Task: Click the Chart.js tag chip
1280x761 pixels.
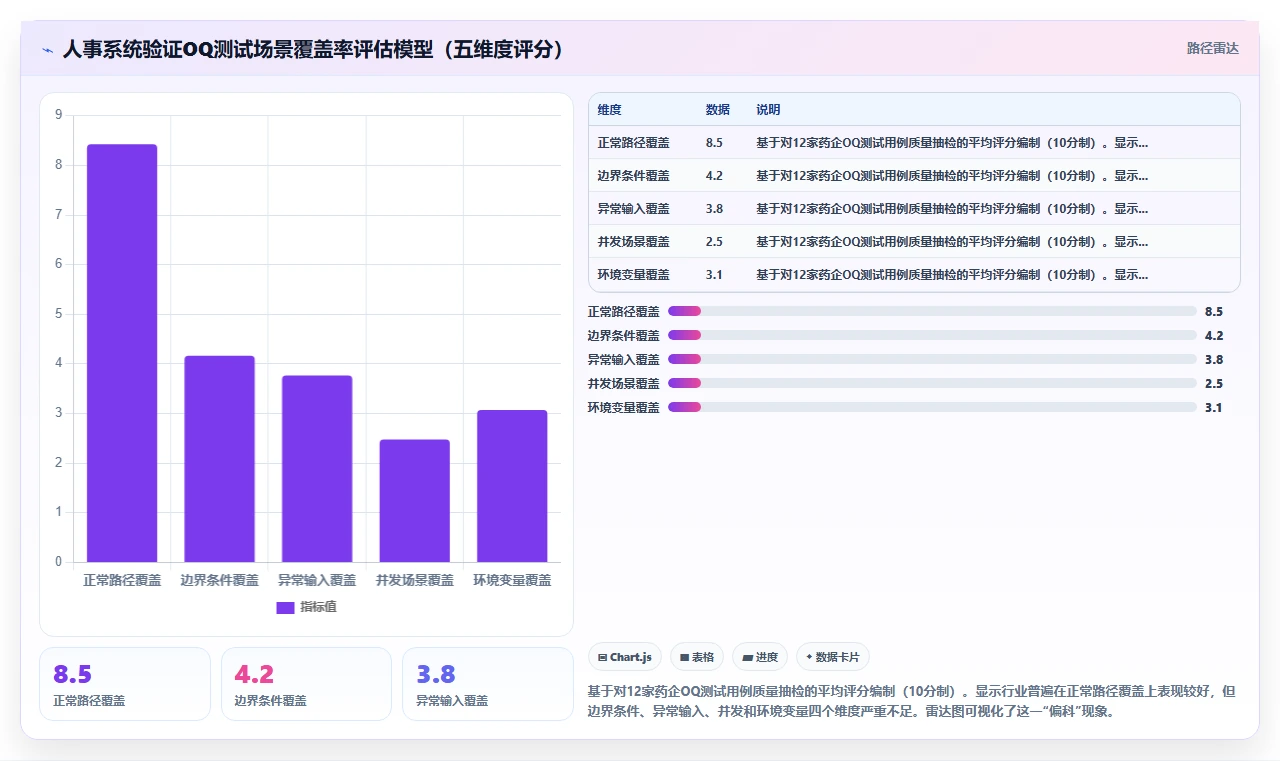Action: coord(625,657)
